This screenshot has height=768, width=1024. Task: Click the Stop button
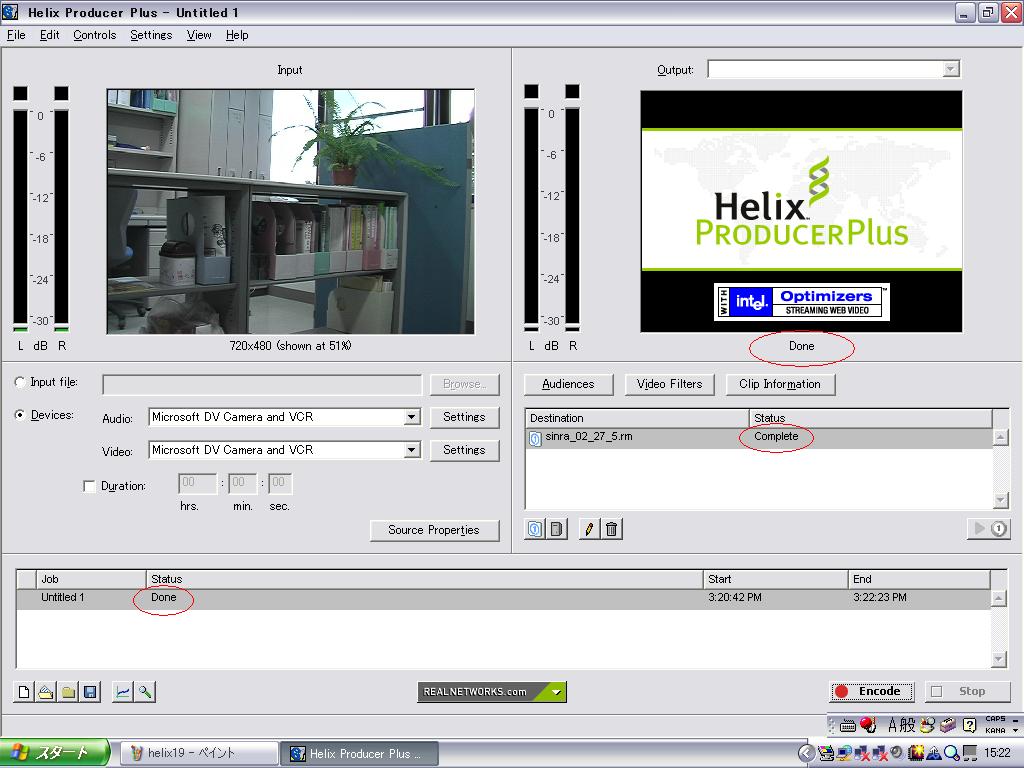pyautogui.click(x=967, y=692)
